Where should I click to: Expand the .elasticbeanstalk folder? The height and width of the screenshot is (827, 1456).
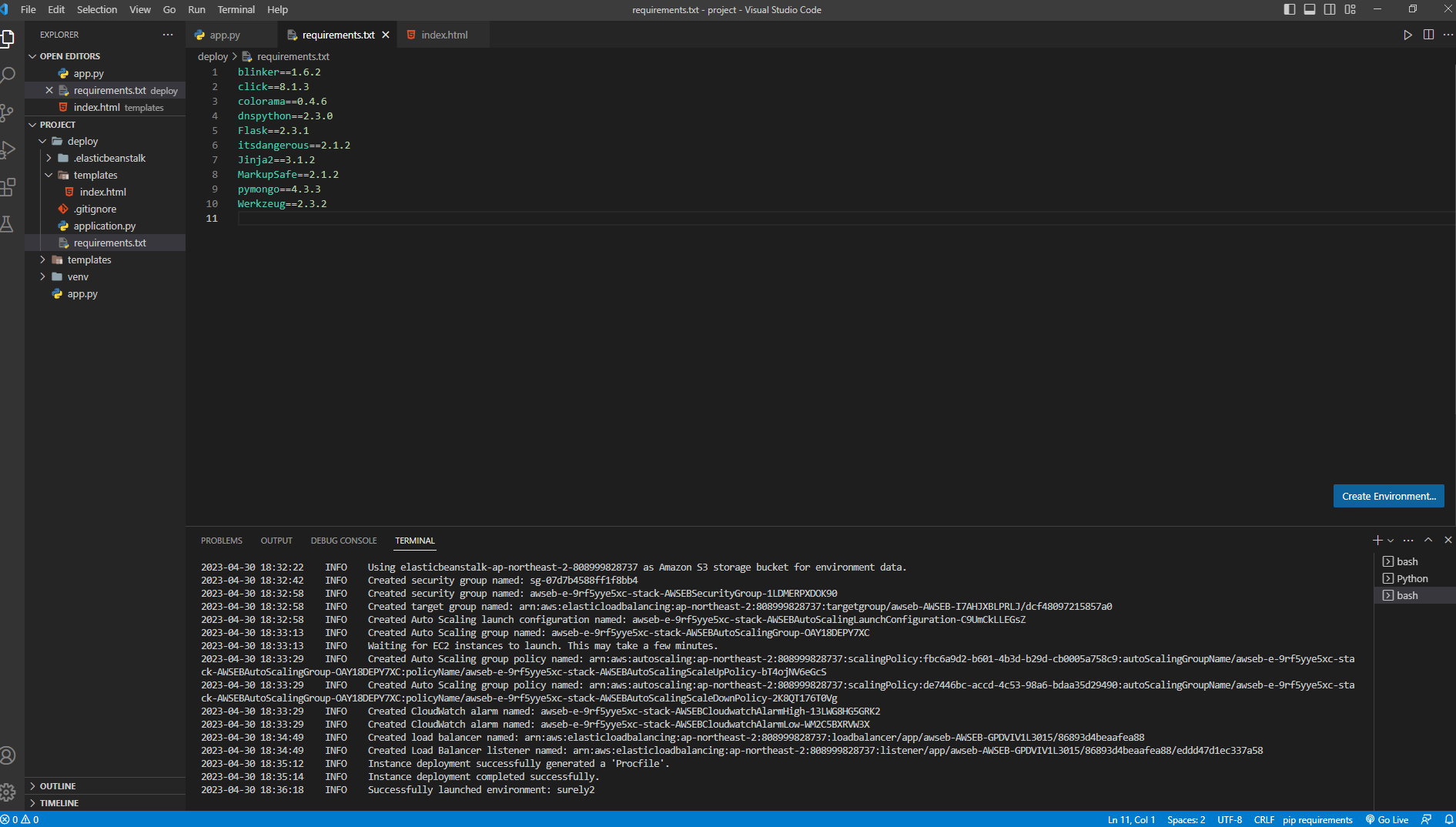pos(49,158)
